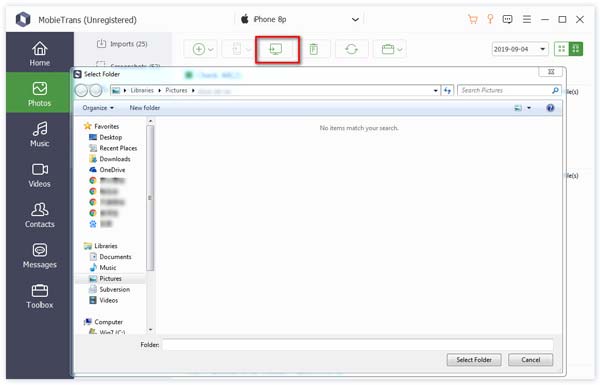This screenshot has height=385, width=600.
Task: Open Contacts section in sidebar
Action: (x=39, y=215)
